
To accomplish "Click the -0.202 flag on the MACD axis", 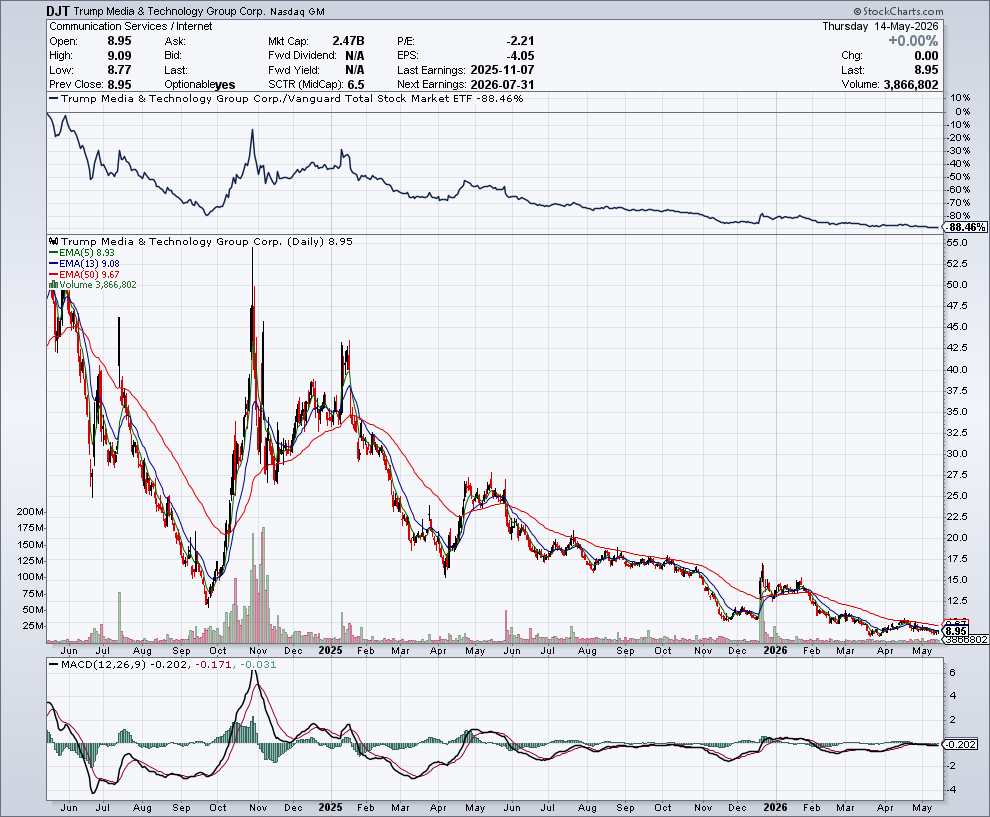I will 962,744.
